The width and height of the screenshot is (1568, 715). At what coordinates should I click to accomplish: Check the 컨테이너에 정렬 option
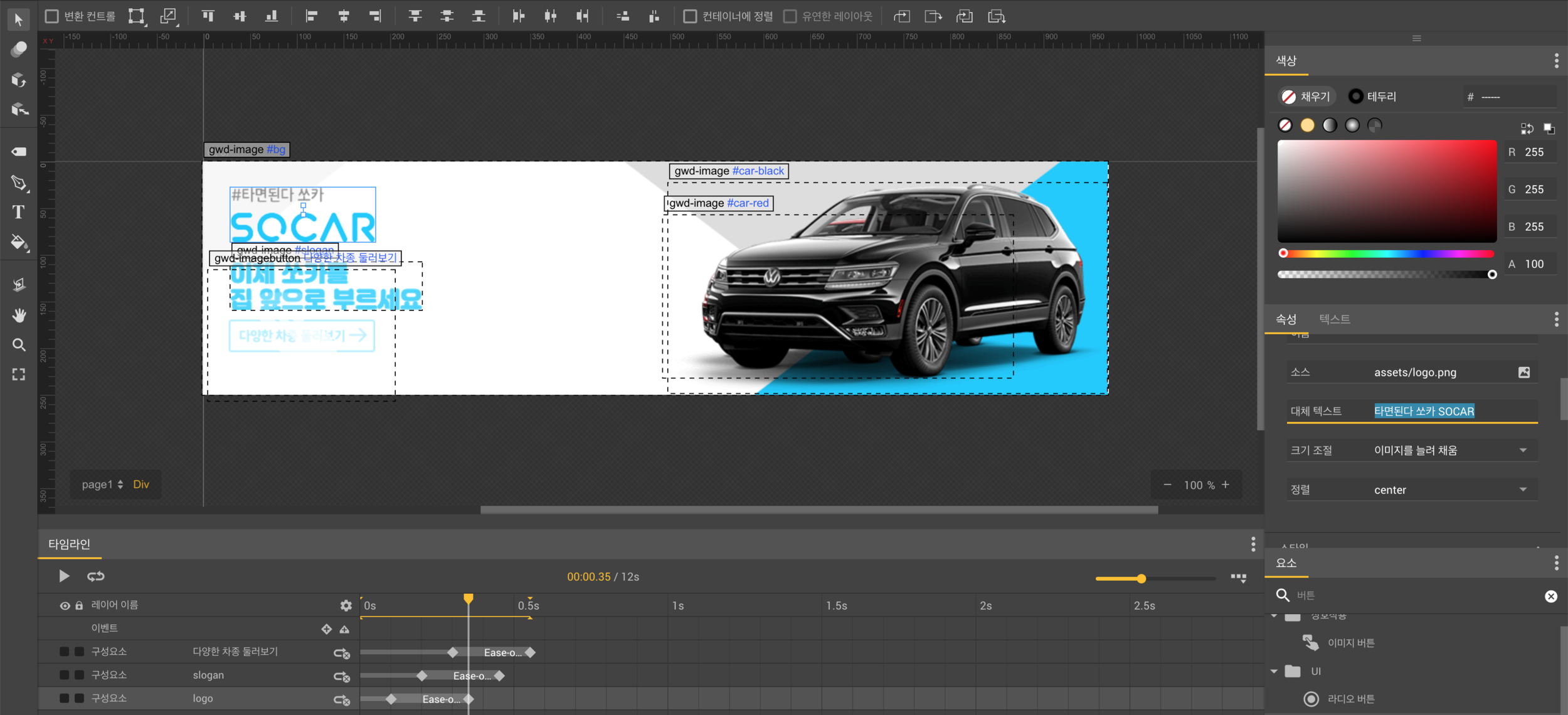[690, 16]
